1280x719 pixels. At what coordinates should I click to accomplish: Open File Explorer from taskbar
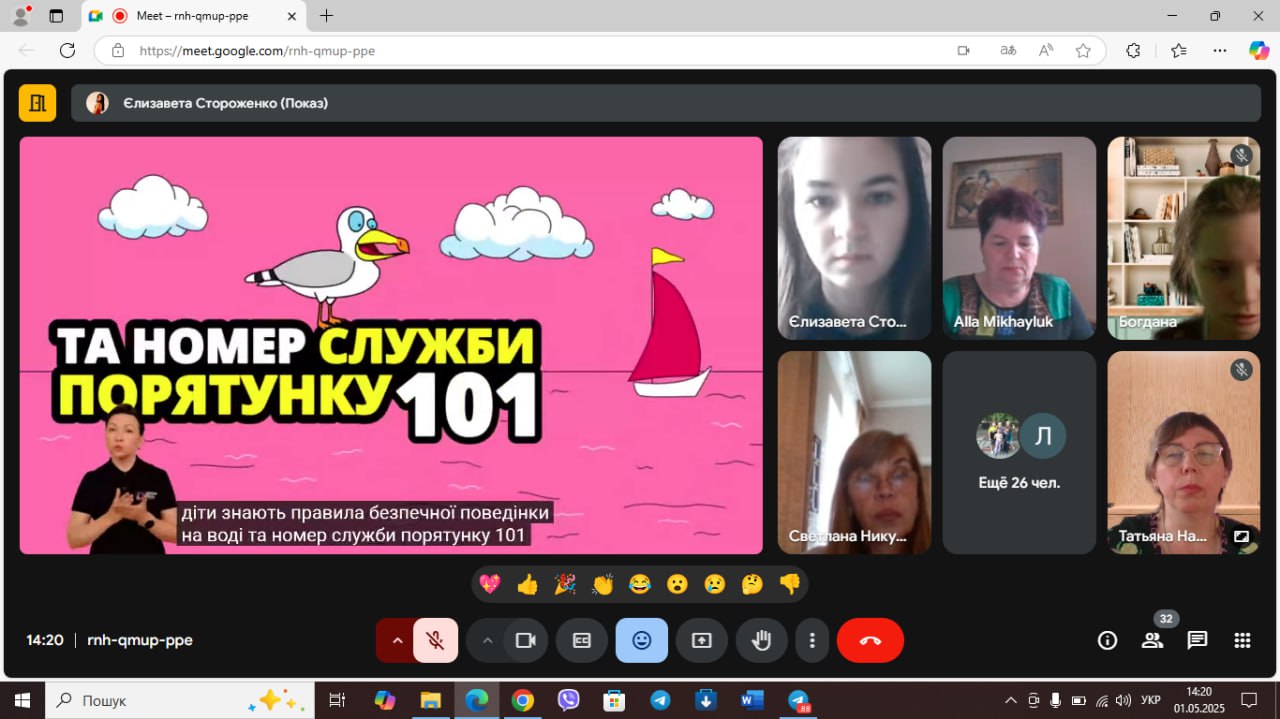[431, 700]
